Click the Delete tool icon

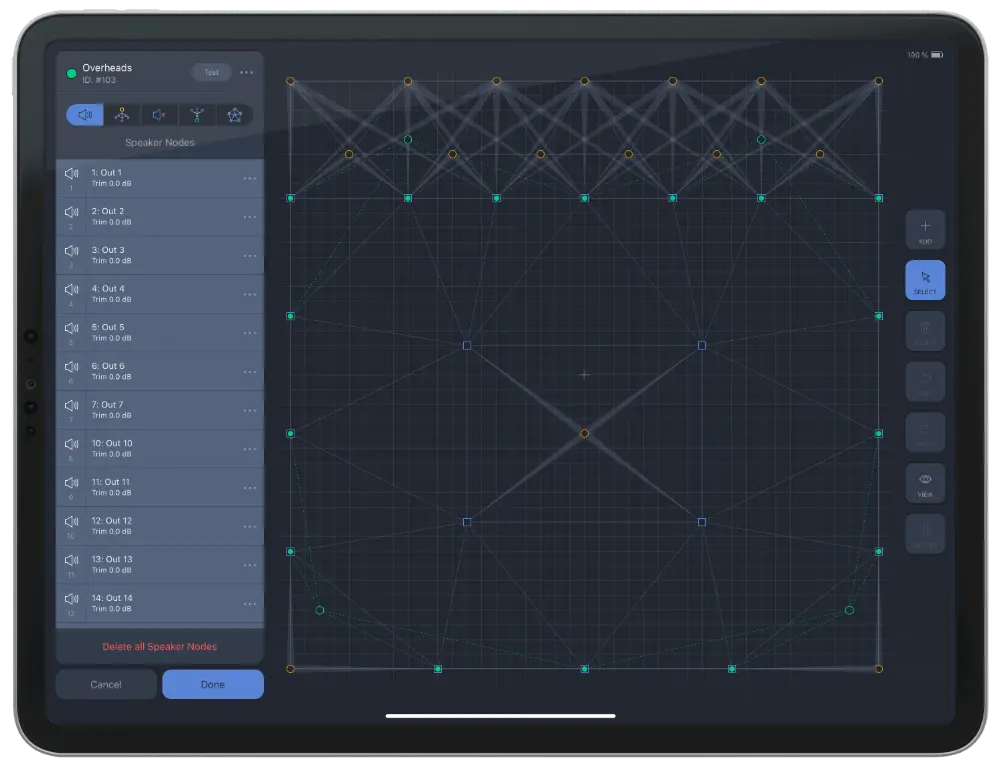coord(924,331)
